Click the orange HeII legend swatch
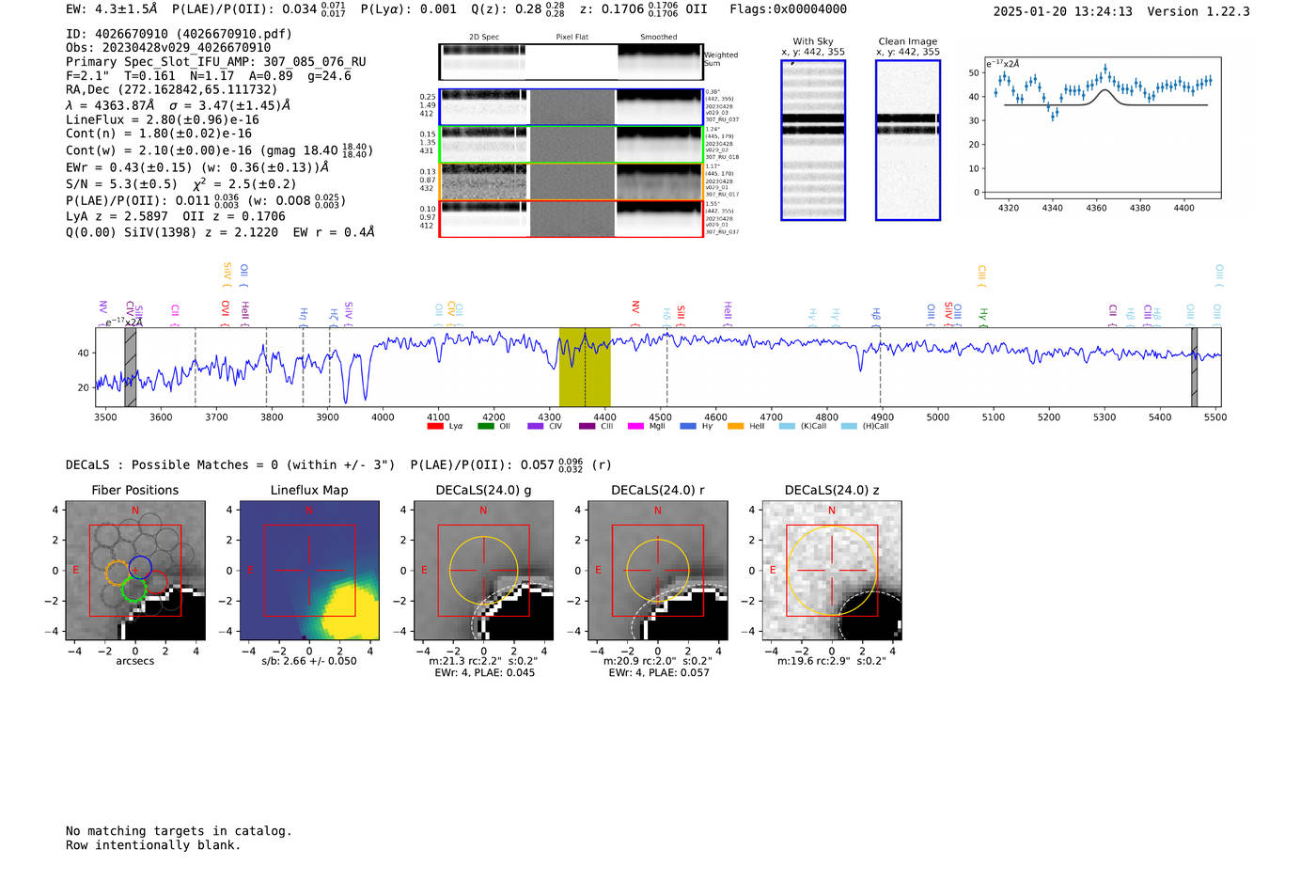 tap(735, 427)
